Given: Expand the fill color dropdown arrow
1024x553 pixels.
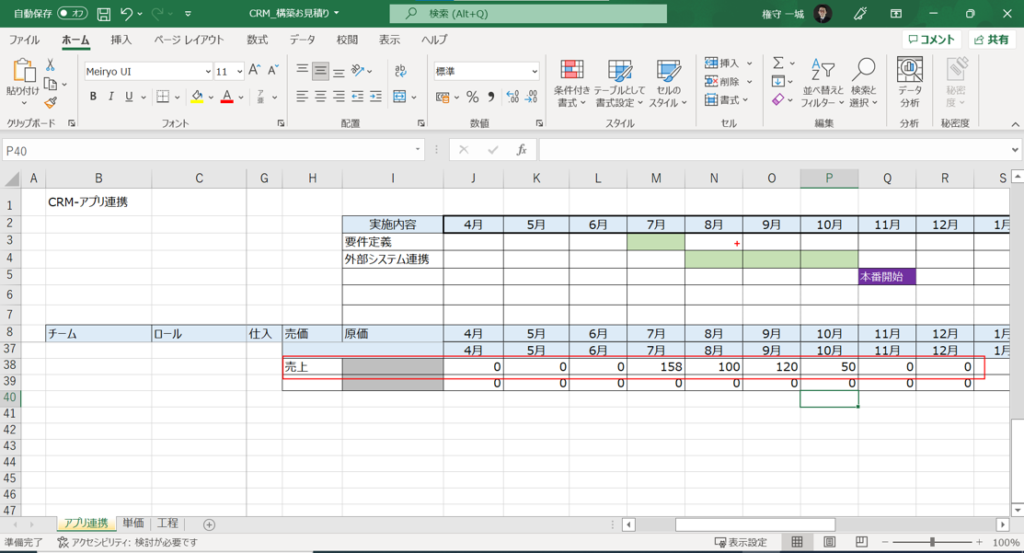Looking at the screenshot, I should coord(210,97).
